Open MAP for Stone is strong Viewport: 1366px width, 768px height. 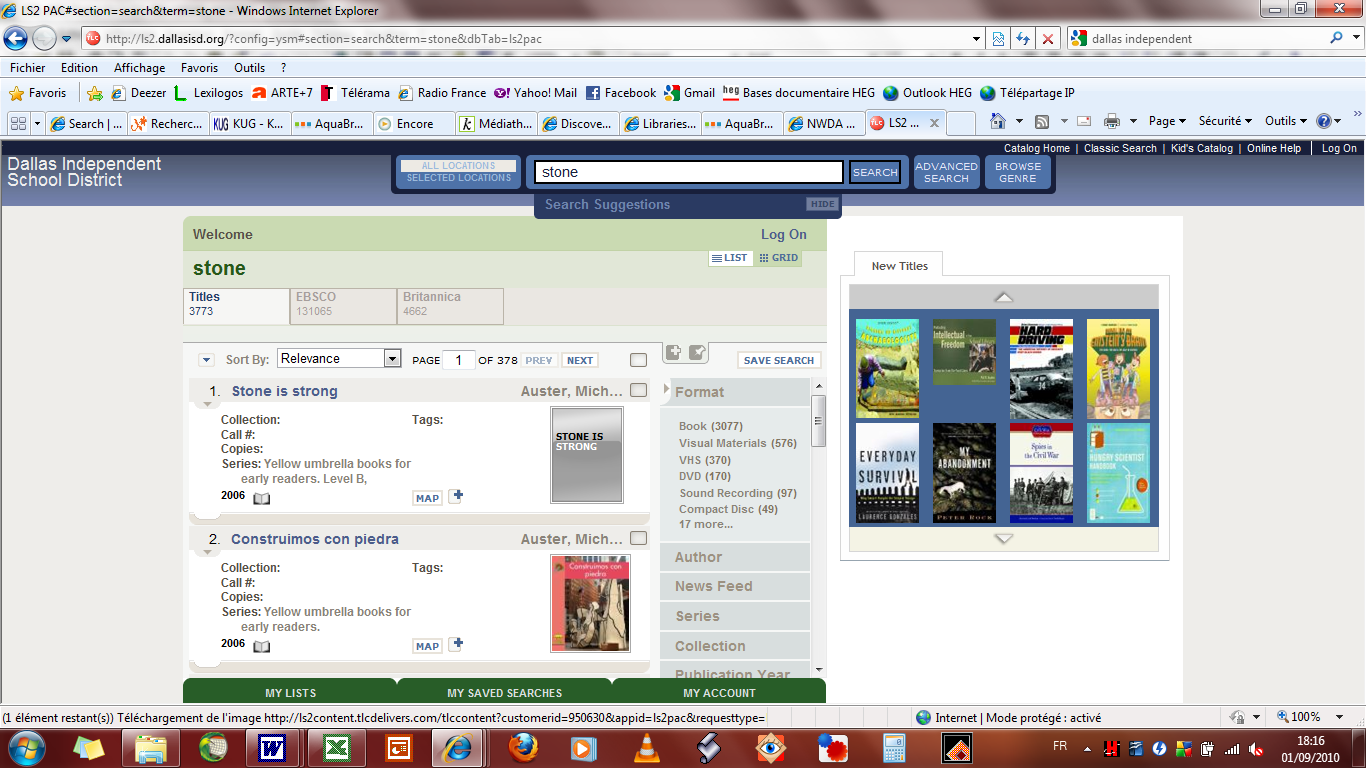tap(427, 498)
